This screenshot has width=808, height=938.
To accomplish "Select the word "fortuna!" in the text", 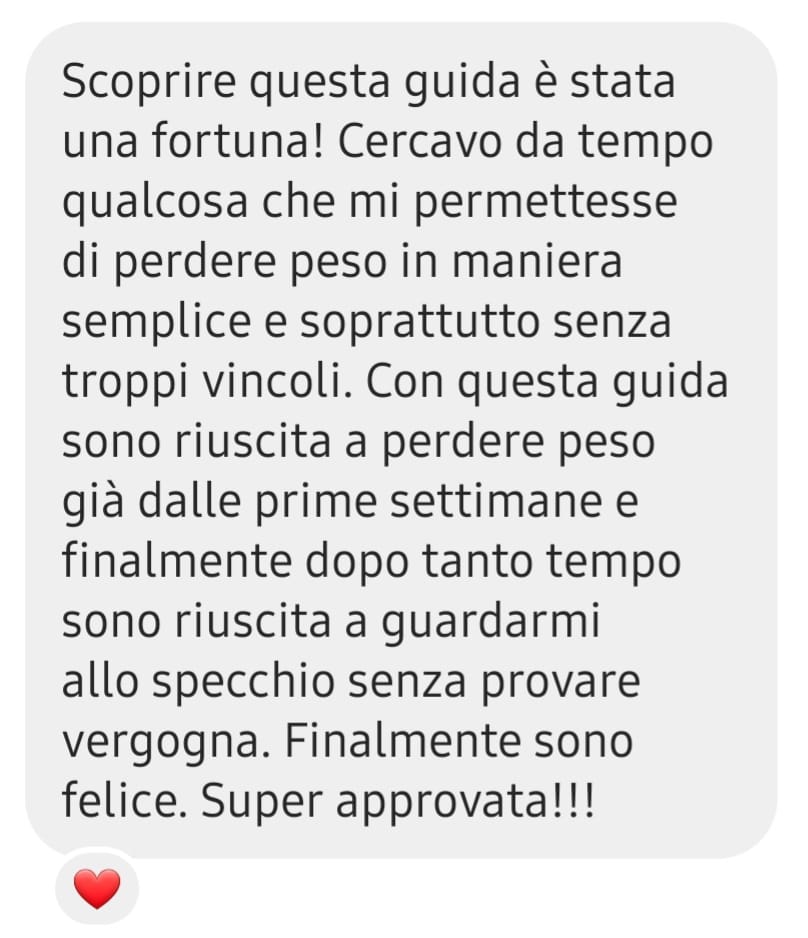I will pos(238,141).
